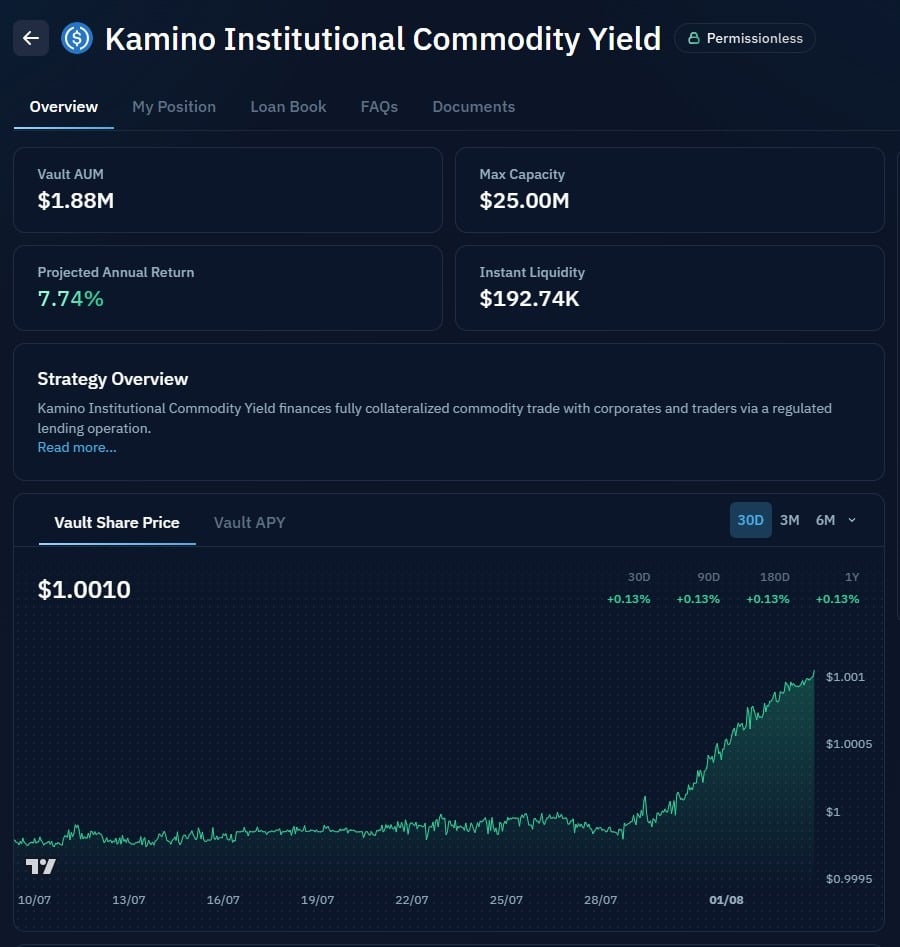Switch to the Overview tab
Screen dimensions: 900x947
point(63,107)
